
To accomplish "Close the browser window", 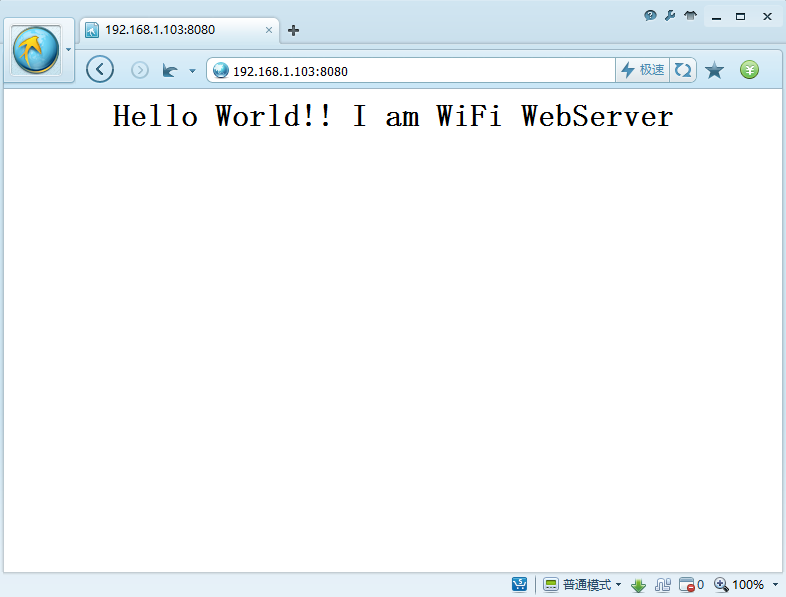I will pyautogui.click(x=767, y=17).
